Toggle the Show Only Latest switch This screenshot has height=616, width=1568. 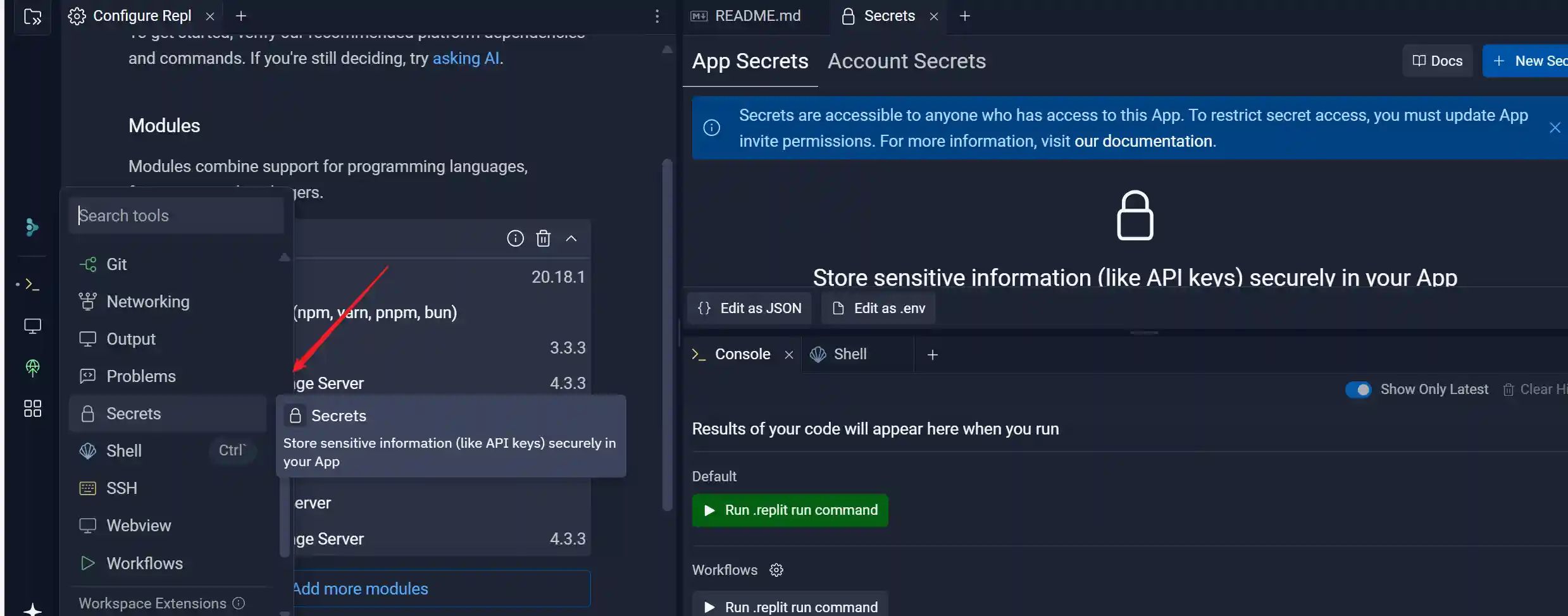[1358, 390]
